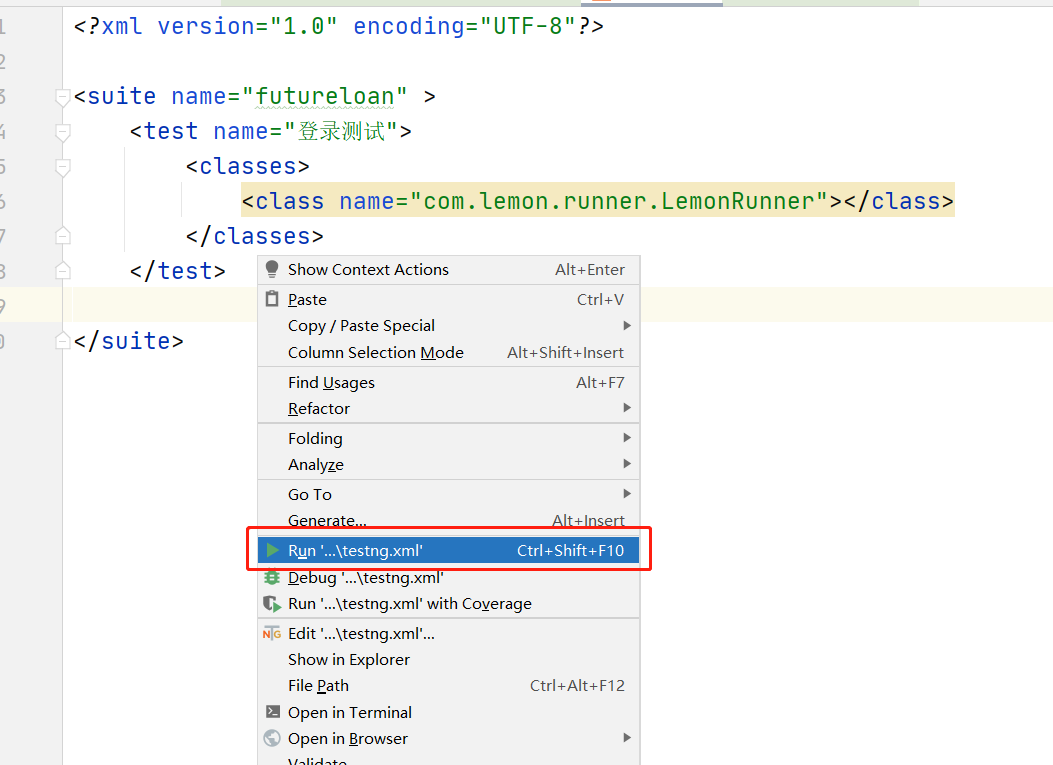Screen dimensions: 1053x765
Task: Click the Debug bug icon
Action: pos(272,577)
